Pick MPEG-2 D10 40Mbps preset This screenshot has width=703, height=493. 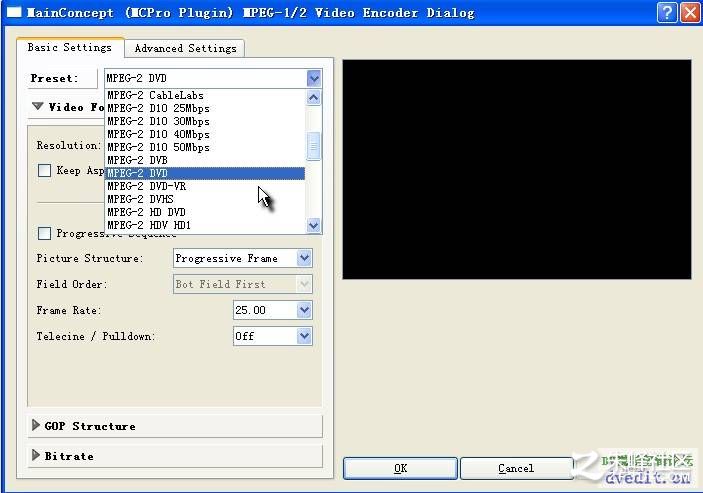[205, 134]
